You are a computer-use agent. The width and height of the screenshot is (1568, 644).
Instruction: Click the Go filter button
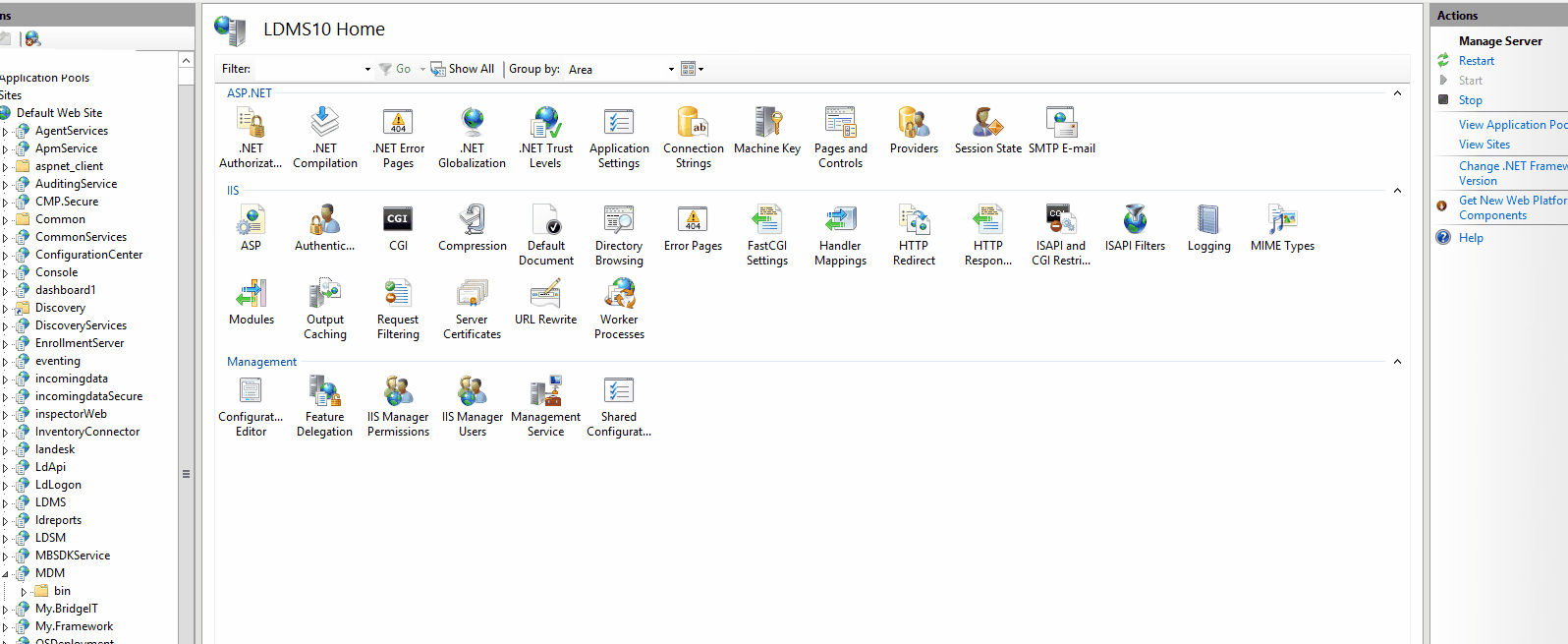pos(395,69)
